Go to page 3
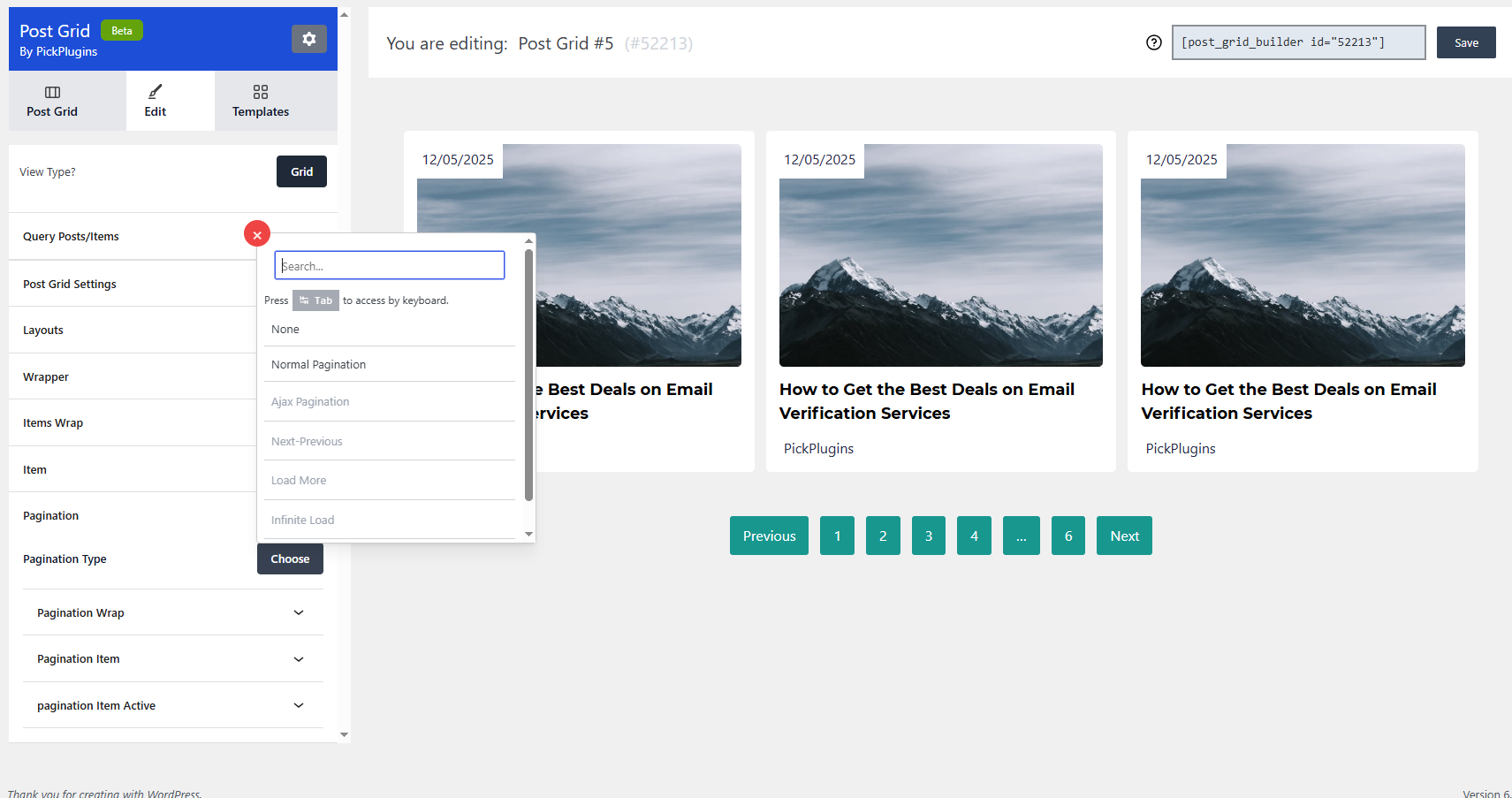1512x798 pixels. [929, 536]
